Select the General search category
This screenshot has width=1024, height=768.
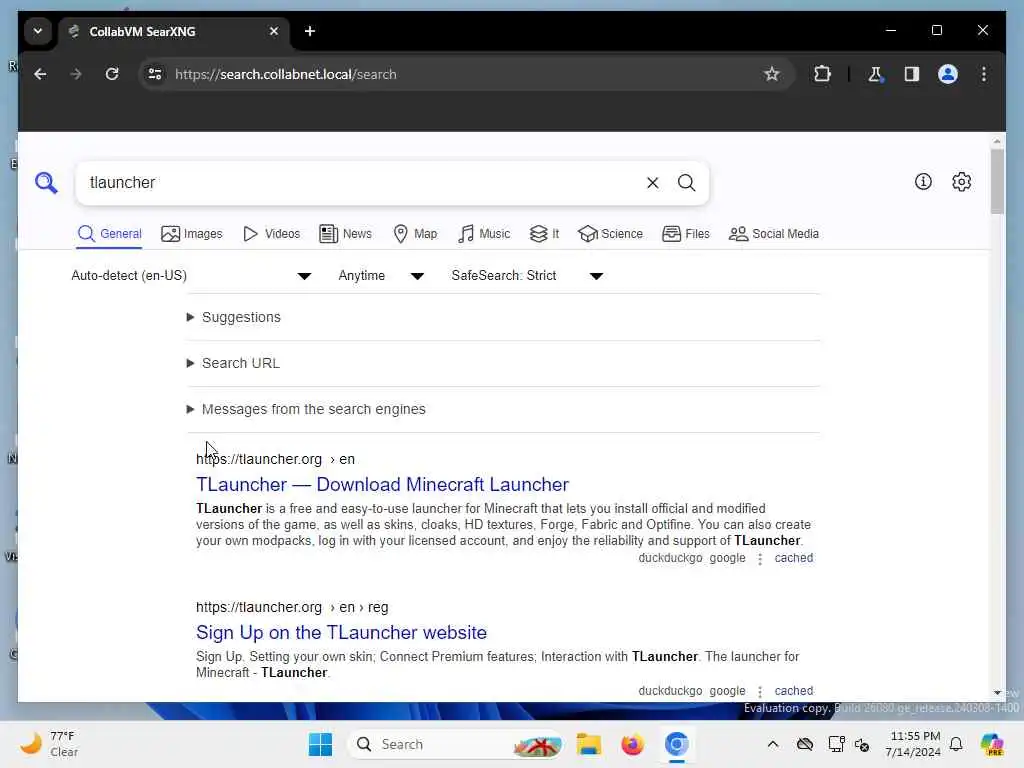[x=109, y=234]
